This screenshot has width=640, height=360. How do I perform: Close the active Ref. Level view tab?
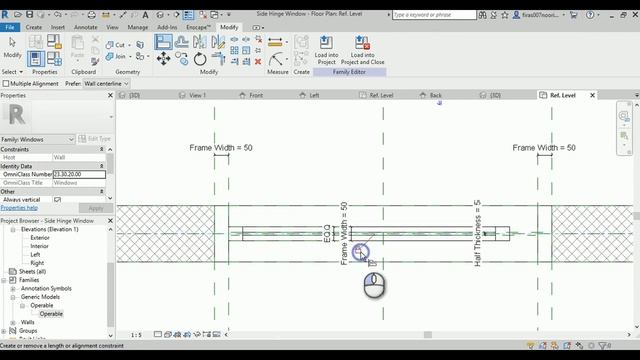tap(592, 95)
